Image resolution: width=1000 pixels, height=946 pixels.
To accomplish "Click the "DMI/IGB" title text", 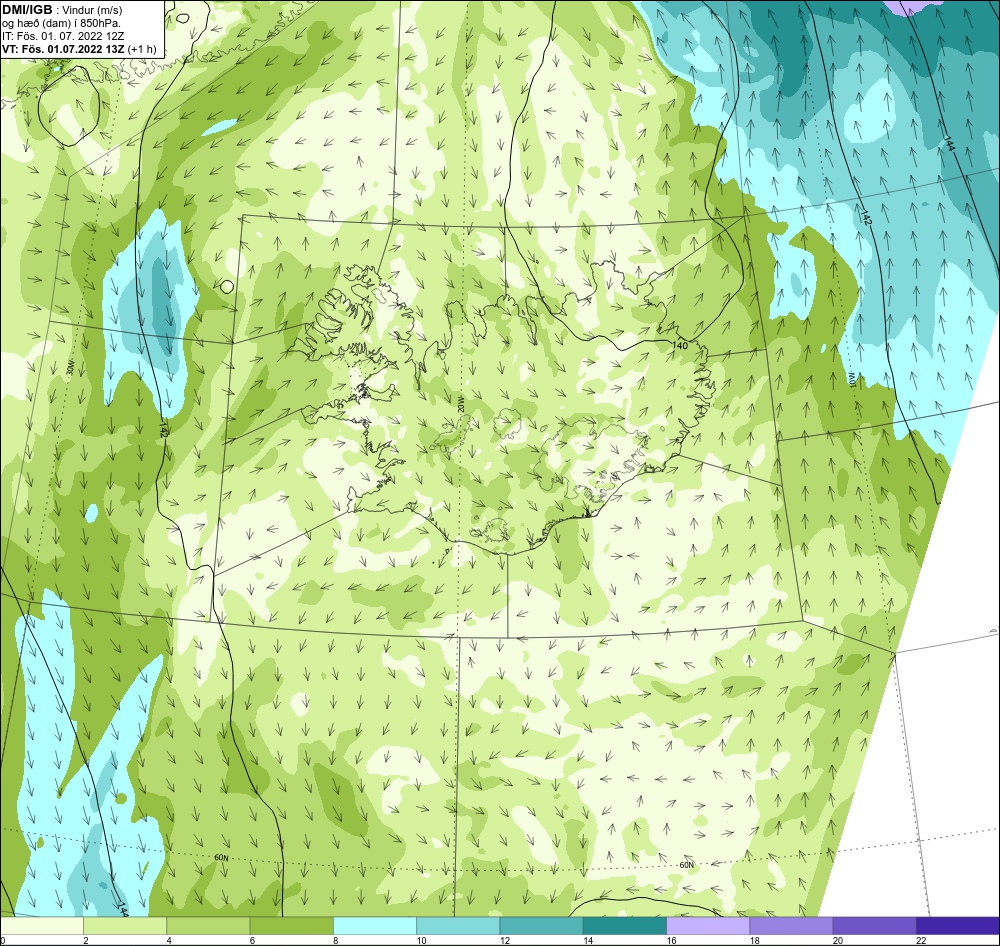I will [x=27, y=10].
